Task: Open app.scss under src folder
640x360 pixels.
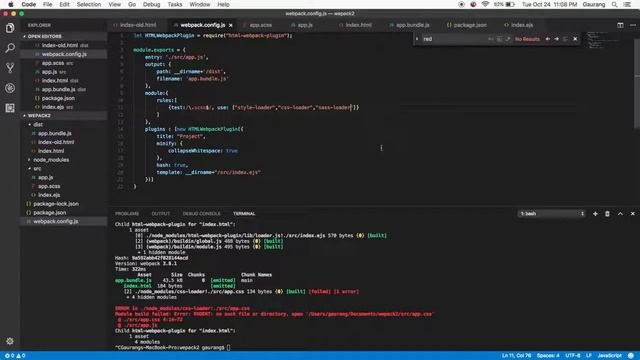Action: click(x=49, y=186)
